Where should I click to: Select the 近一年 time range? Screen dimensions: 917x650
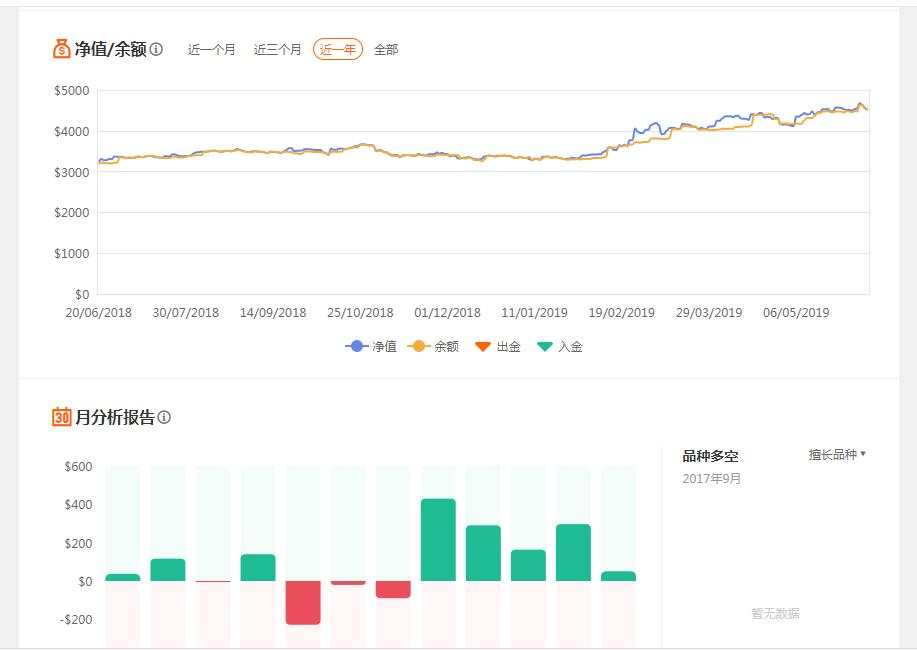pos(338,49)
